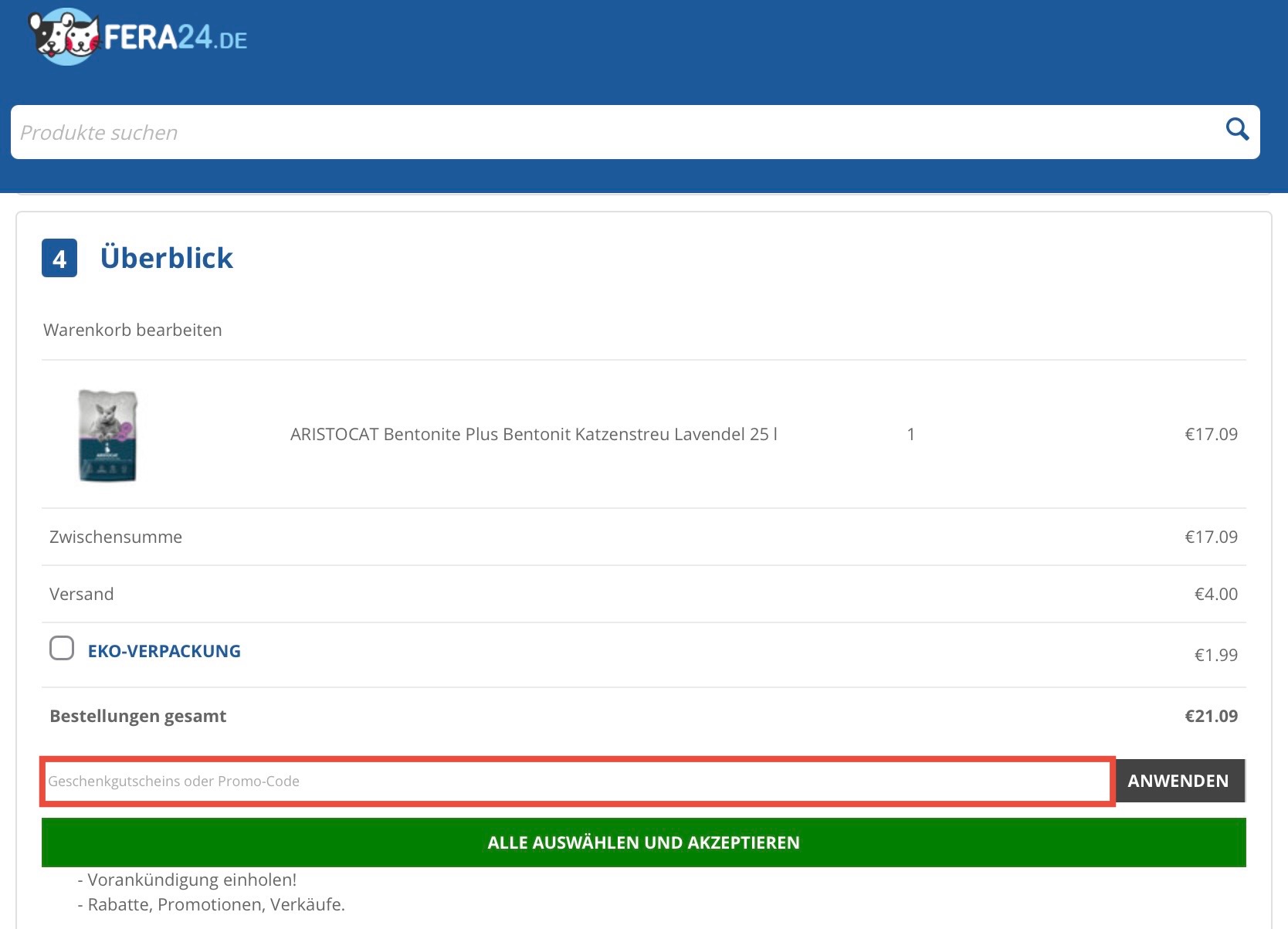Click Warenkorb bearbeiten to edit cart
The height and width of the screenshot is (929, 1288).
pos(133,330)
